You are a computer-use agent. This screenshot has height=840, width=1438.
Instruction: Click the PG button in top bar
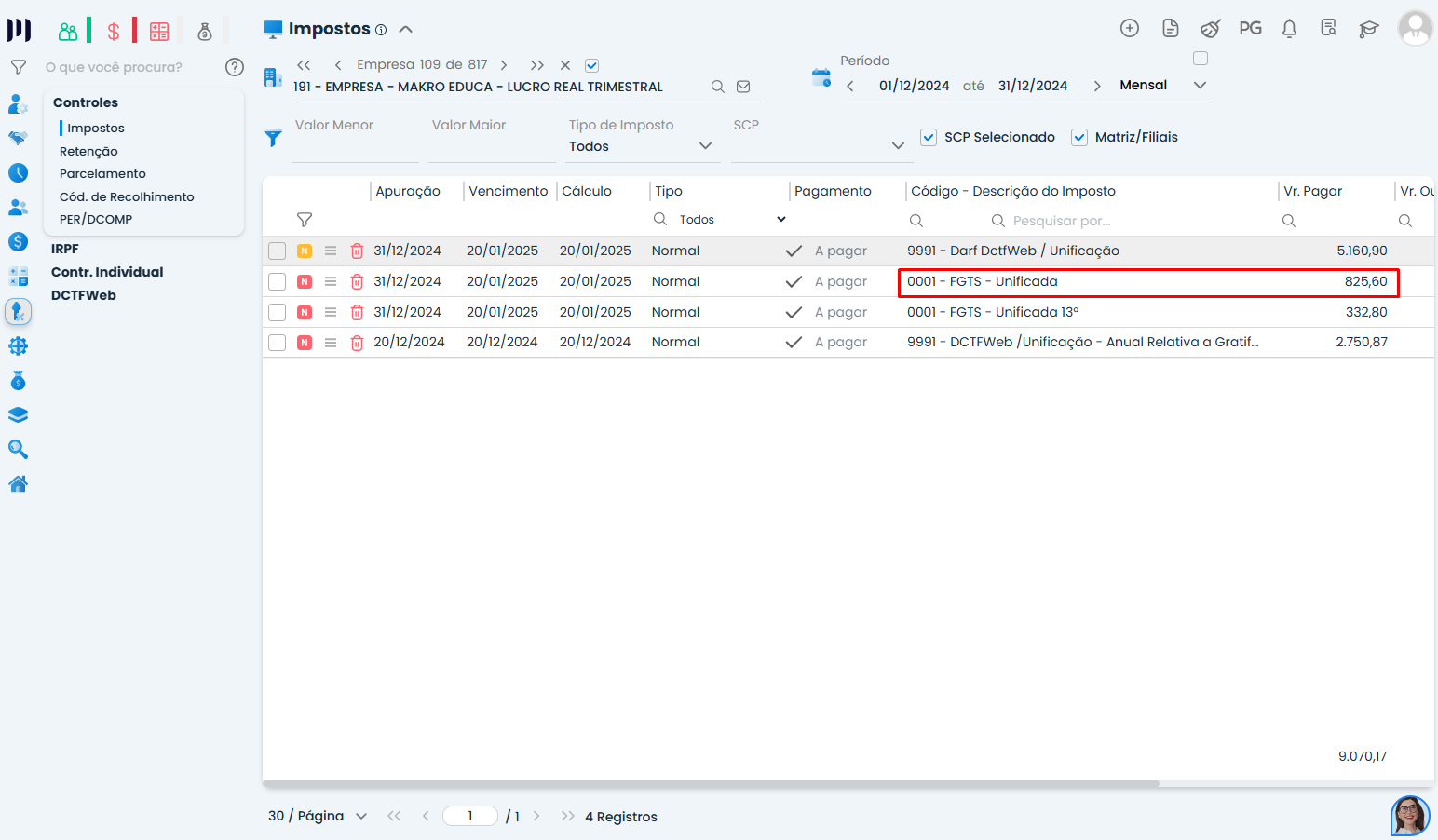point(1250,29)
